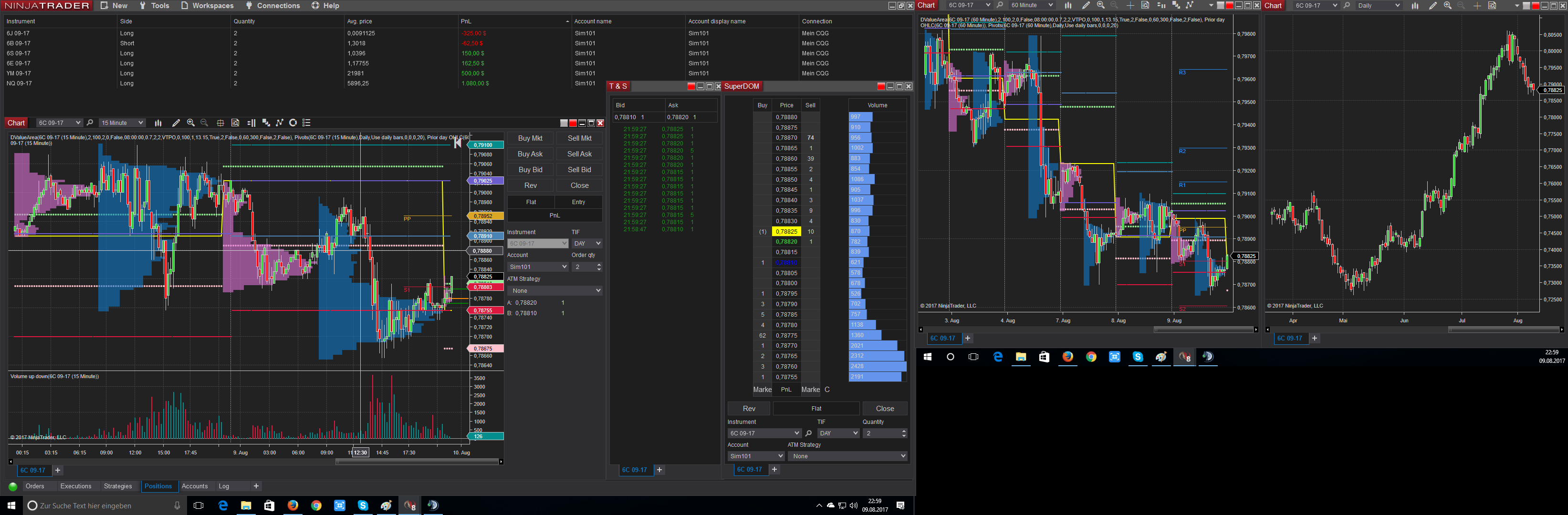The image size is (1568, 515).
Task: Open Strategies dialog in 15 Minute chart
Action: pyautogui.click(x=280, y=123)
